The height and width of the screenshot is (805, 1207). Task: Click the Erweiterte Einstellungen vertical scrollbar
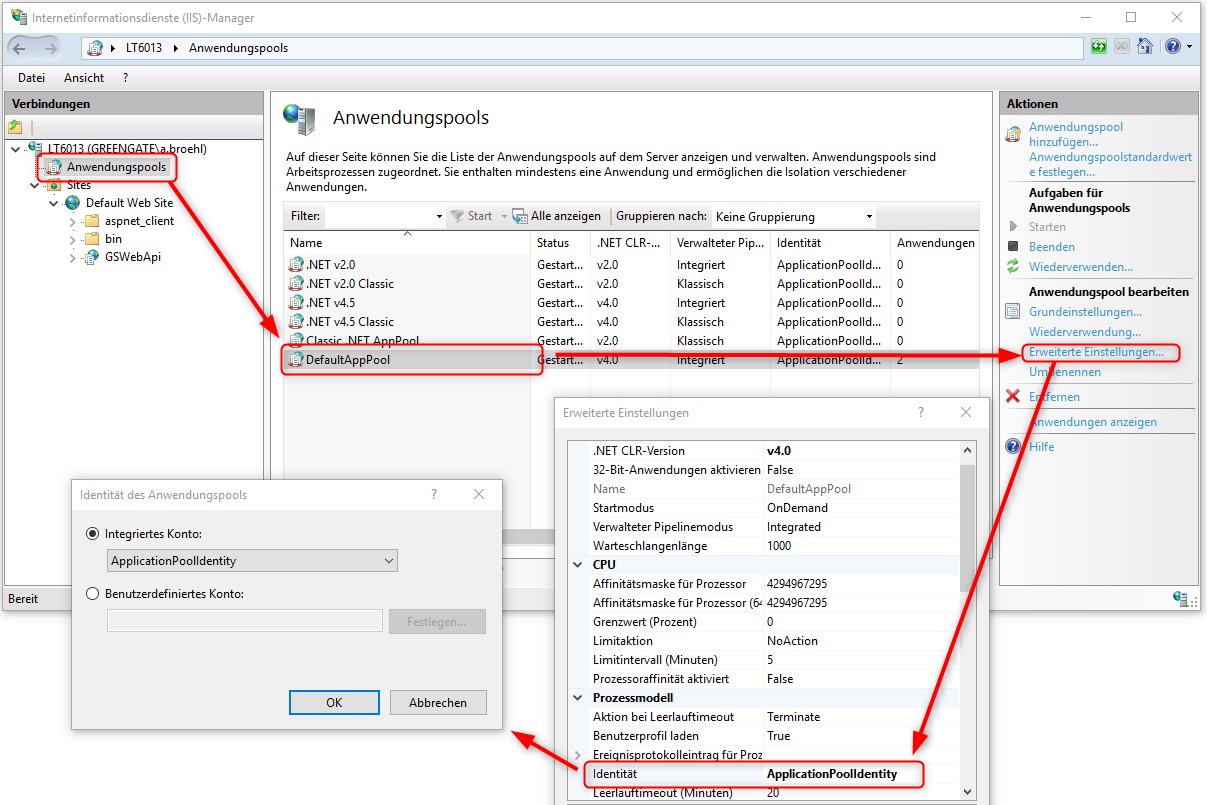pos(967,620)
